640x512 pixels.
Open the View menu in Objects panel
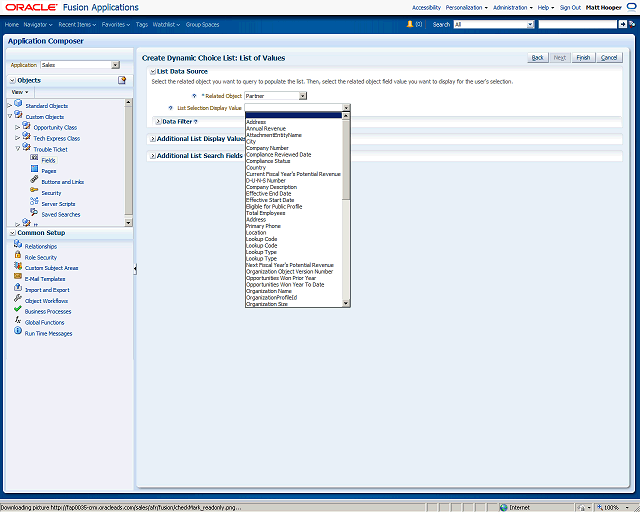(20, 92)
